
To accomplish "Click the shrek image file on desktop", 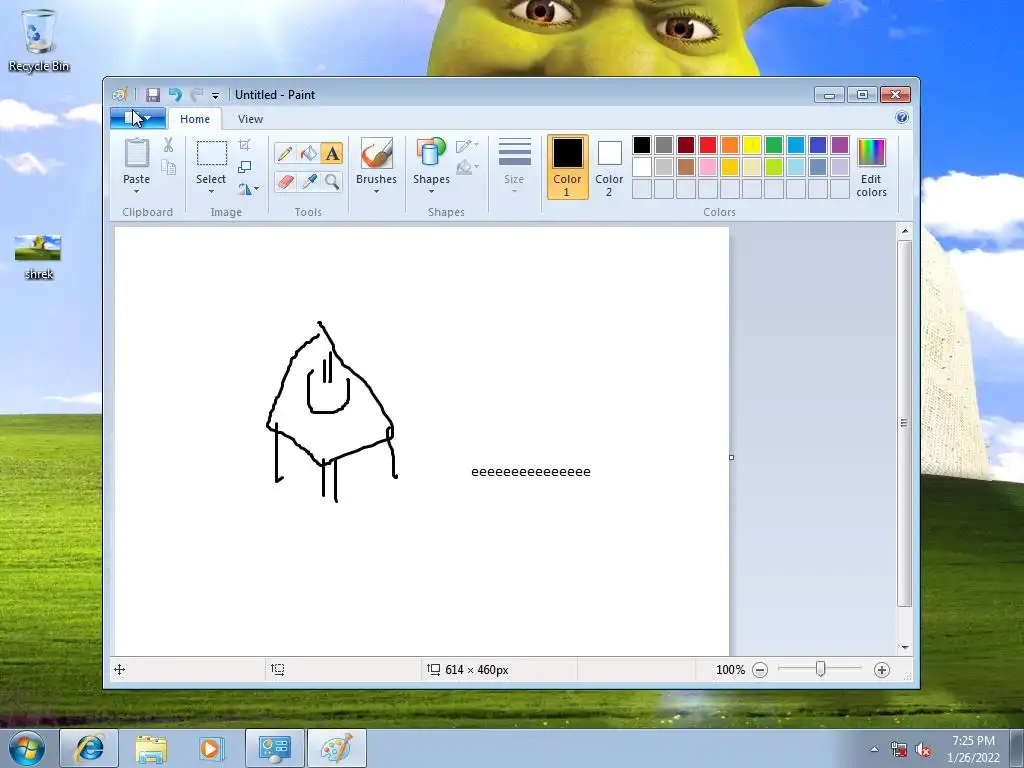I will pyautogui.click(x=38, y=257).
